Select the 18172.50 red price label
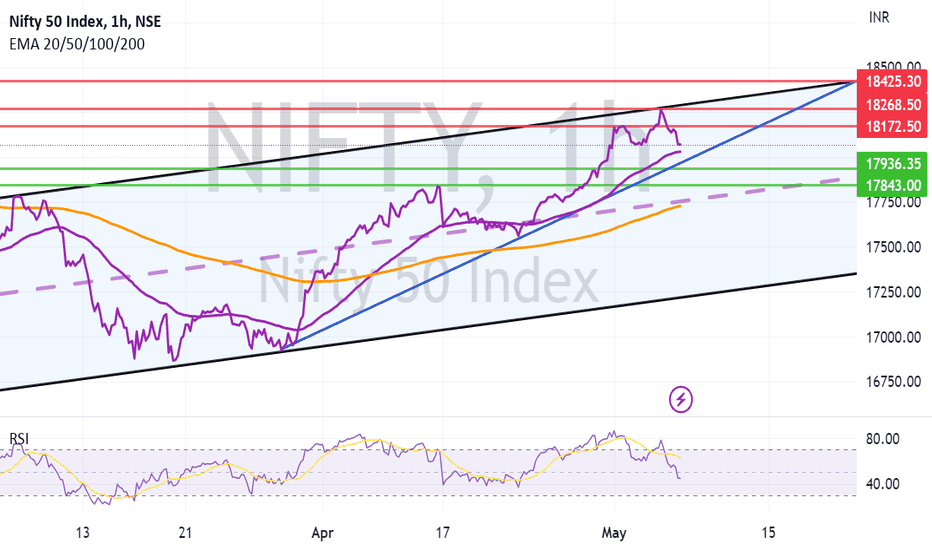The image size is (932, 550). 892,126
